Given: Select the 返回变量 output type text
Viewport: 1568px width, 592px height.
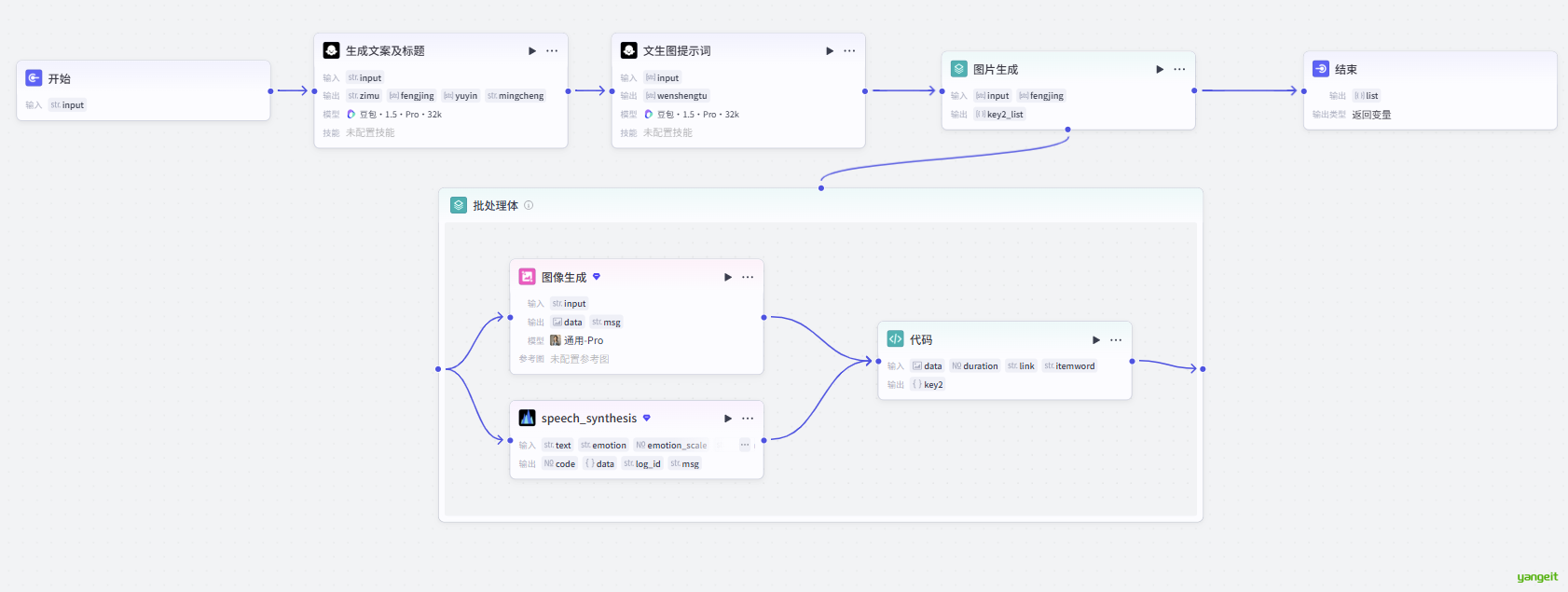Looking at the screenshot, I should (x=1371, y=115).
